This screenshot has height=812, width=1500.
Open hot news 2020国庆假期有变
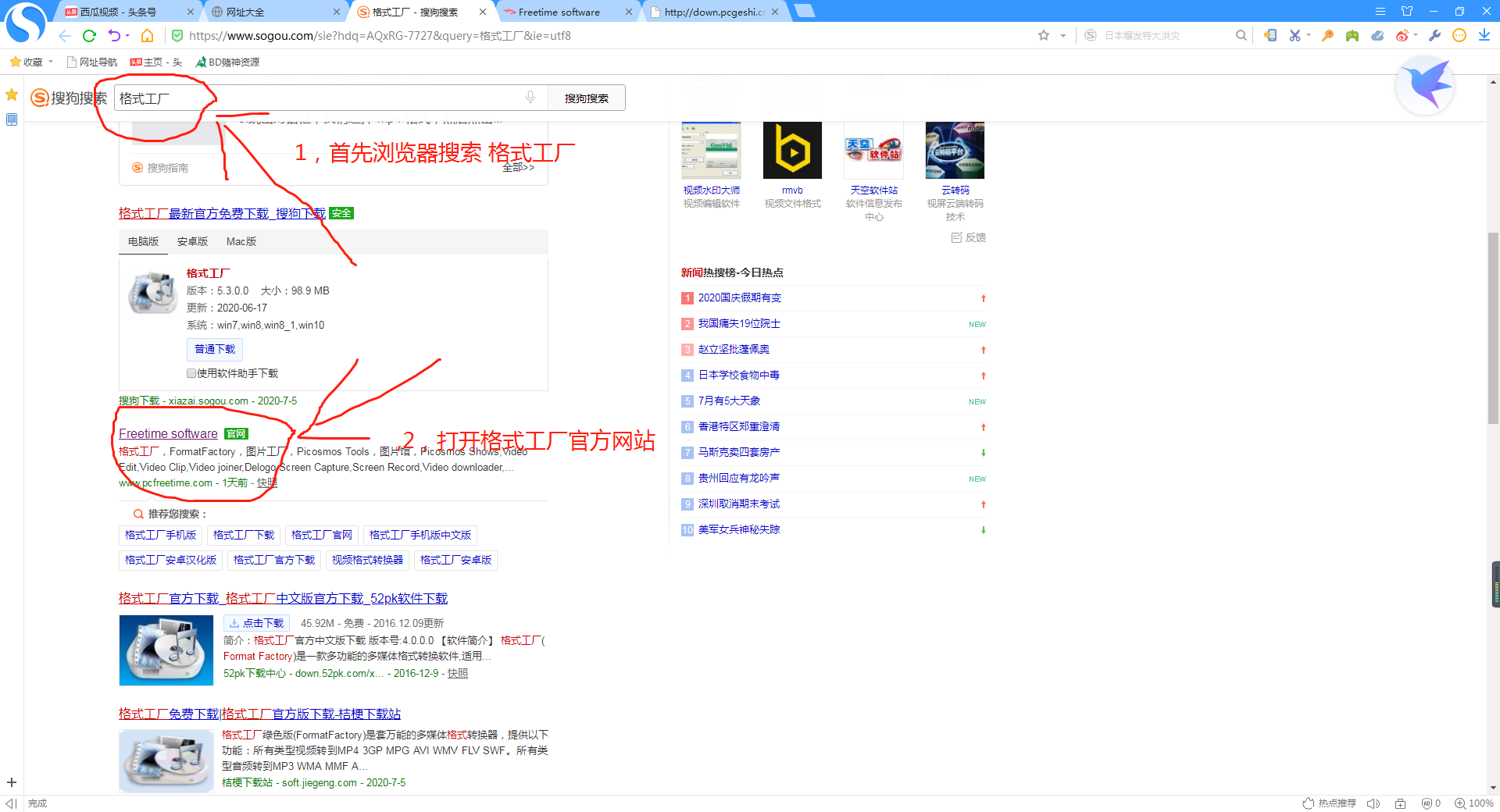coord(740,297)
